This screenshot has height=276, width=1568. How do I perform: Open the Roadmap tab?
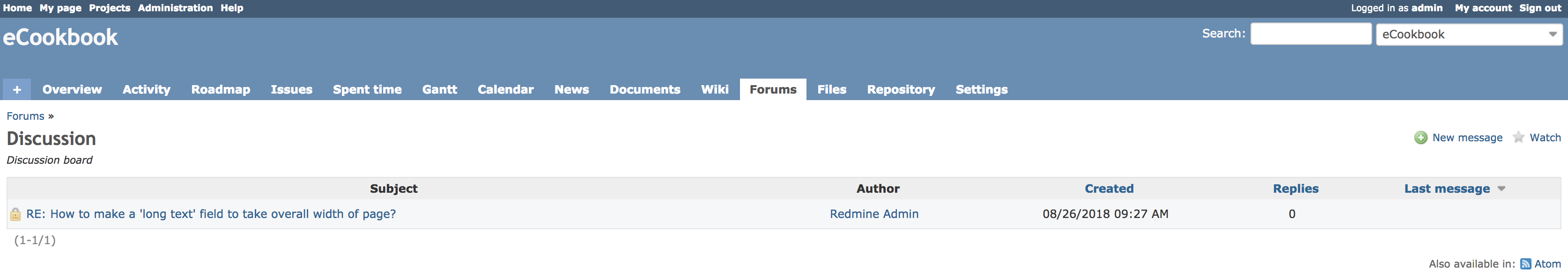tap(220, 89)
